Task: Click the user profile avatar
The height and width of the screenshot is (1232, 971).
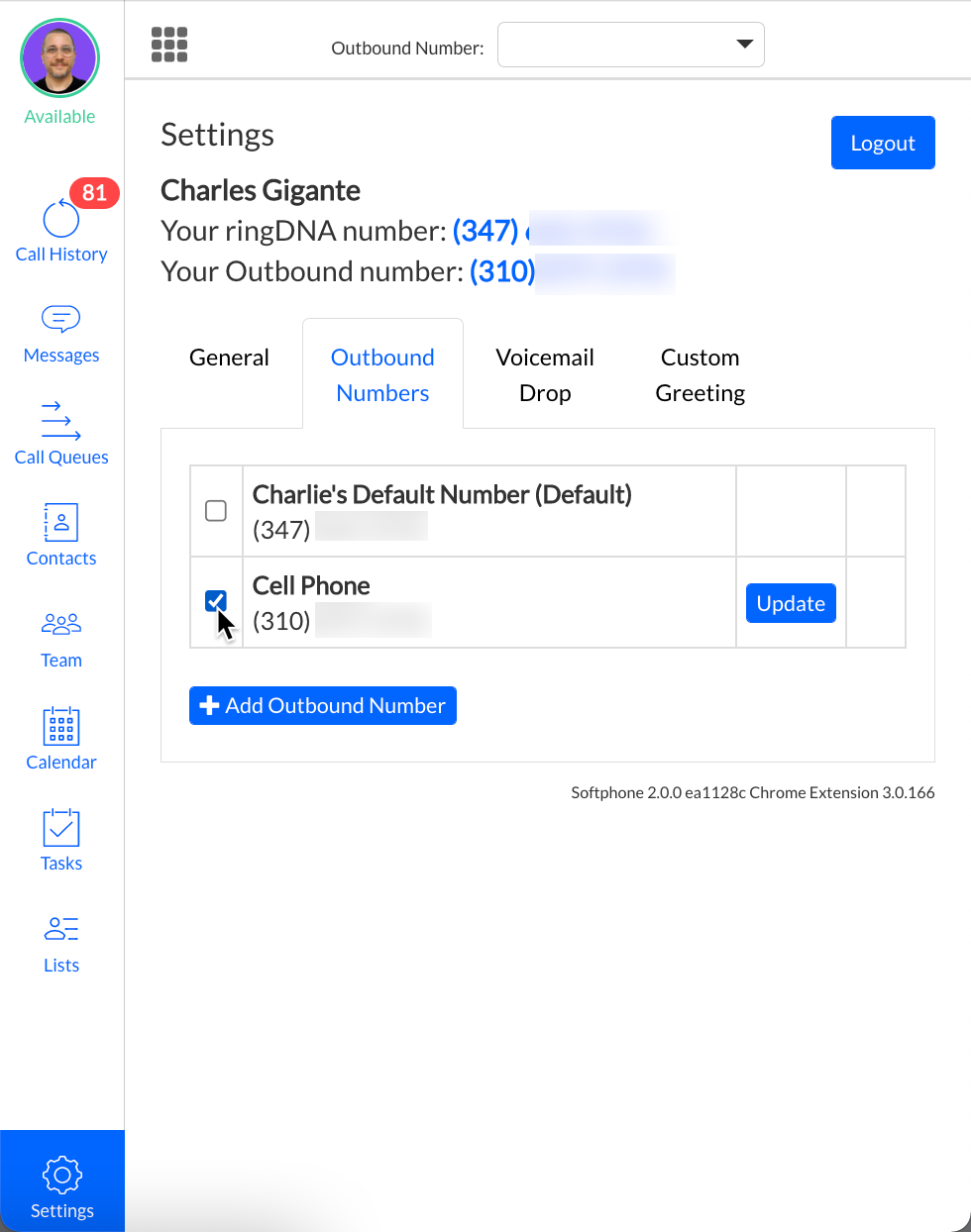Action: (x=60, y=58)
